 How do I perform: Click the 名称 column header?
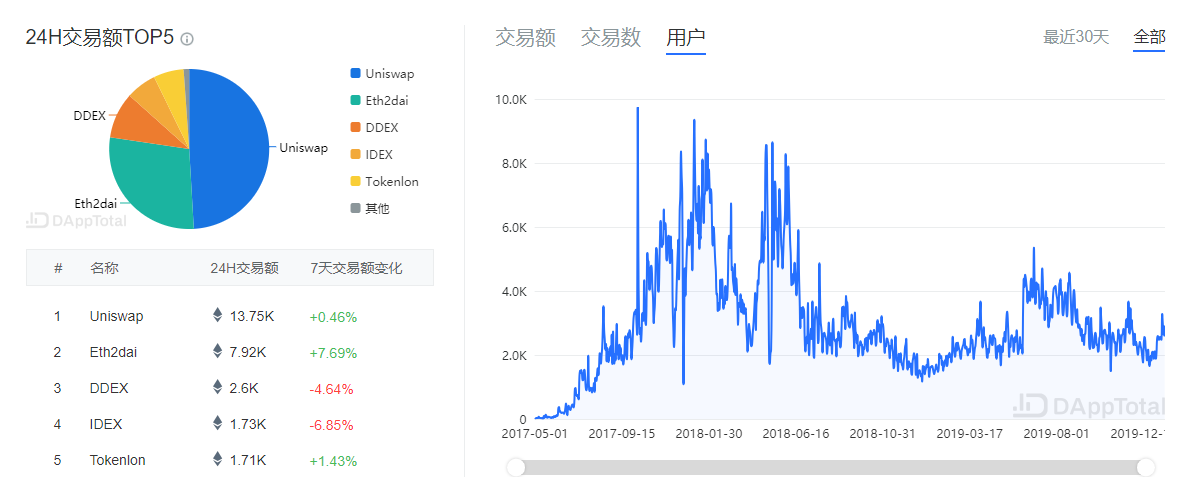[x=104, y=268]
